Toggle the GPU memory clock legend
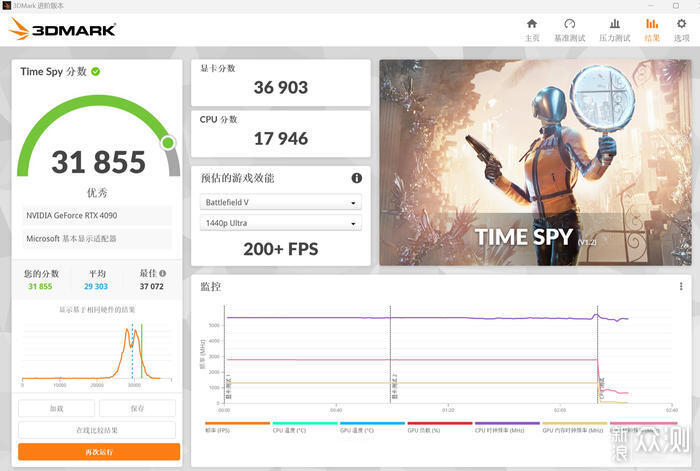This screenshot has height=471, width=700. coord(575,427)
